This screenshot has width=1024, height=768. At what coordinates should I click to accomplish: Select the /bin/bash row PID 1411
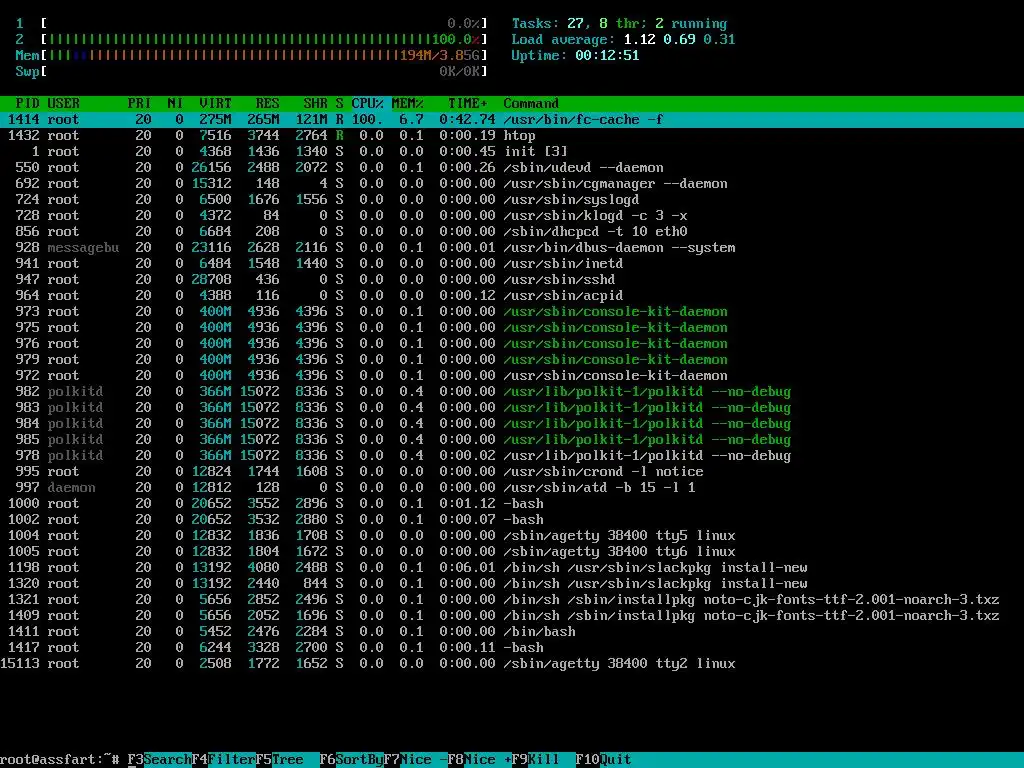[x=512, y=632]
